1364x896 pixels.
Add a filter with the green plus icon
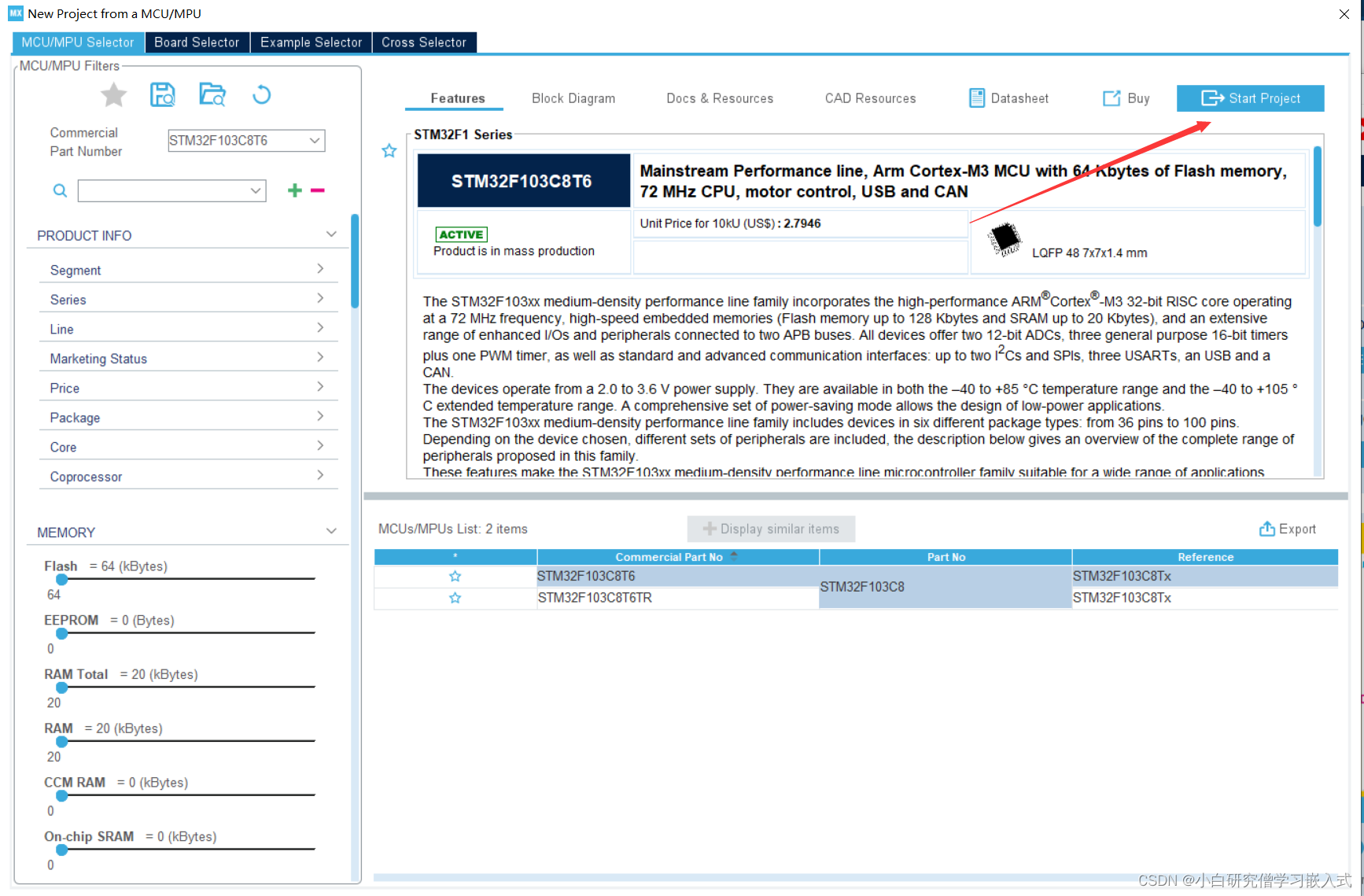click(x=295, y=190)
